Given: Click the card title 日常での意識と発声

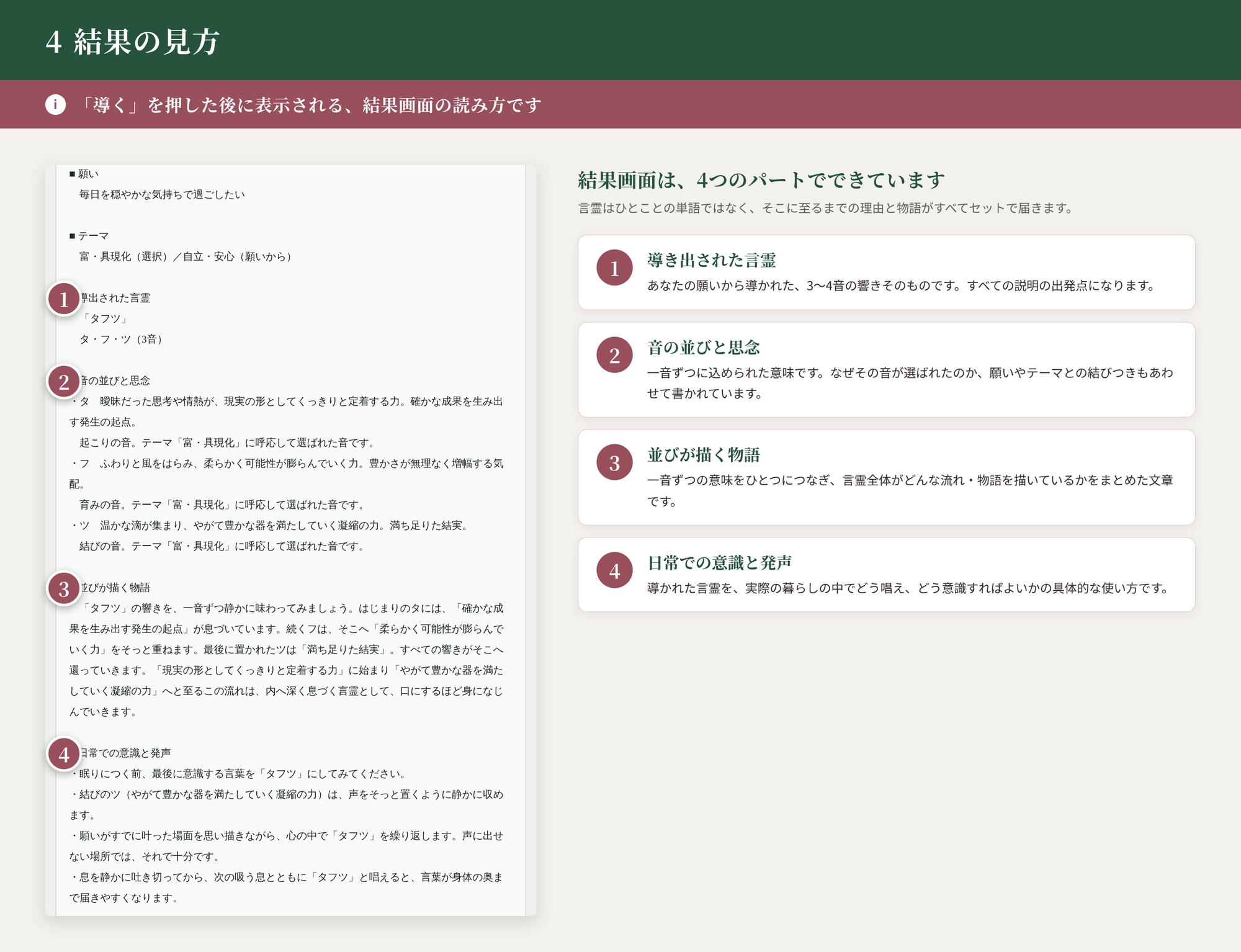Looking at the screenshot, I should point(719,563).
